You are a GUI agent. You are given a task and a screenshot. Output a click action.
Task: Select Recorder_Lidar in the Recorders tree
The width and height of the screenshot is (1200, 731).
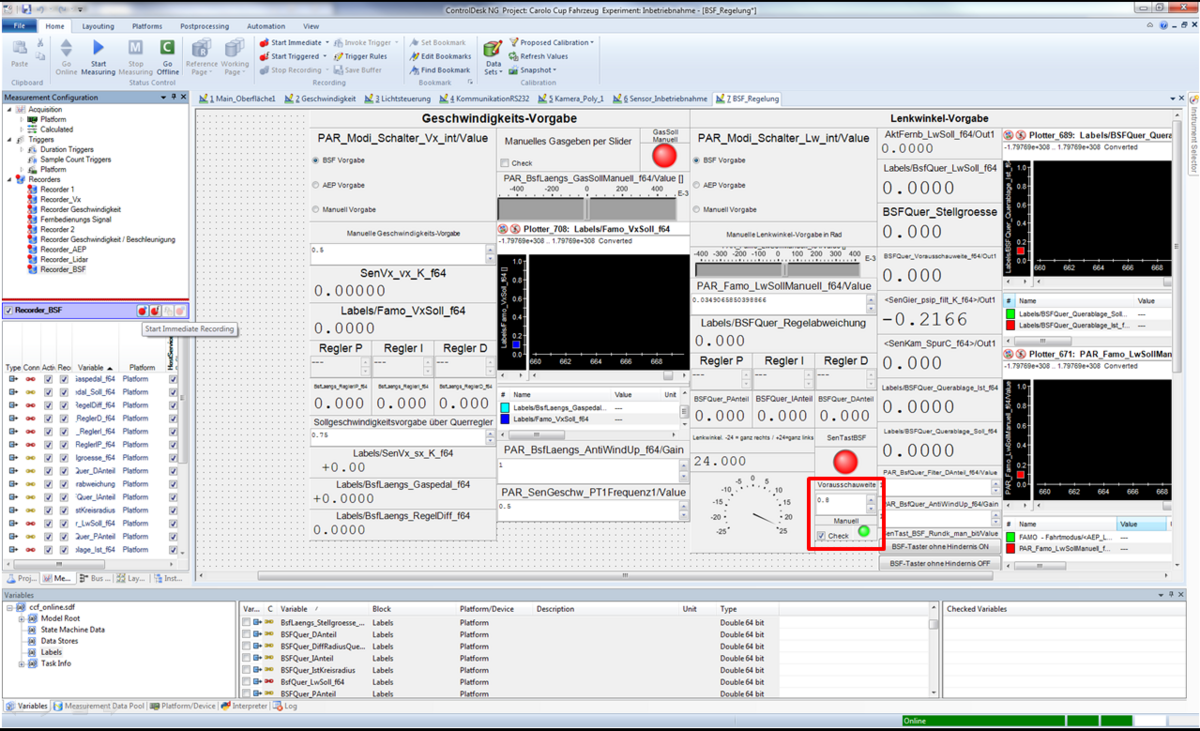click(x=66, y=259)
